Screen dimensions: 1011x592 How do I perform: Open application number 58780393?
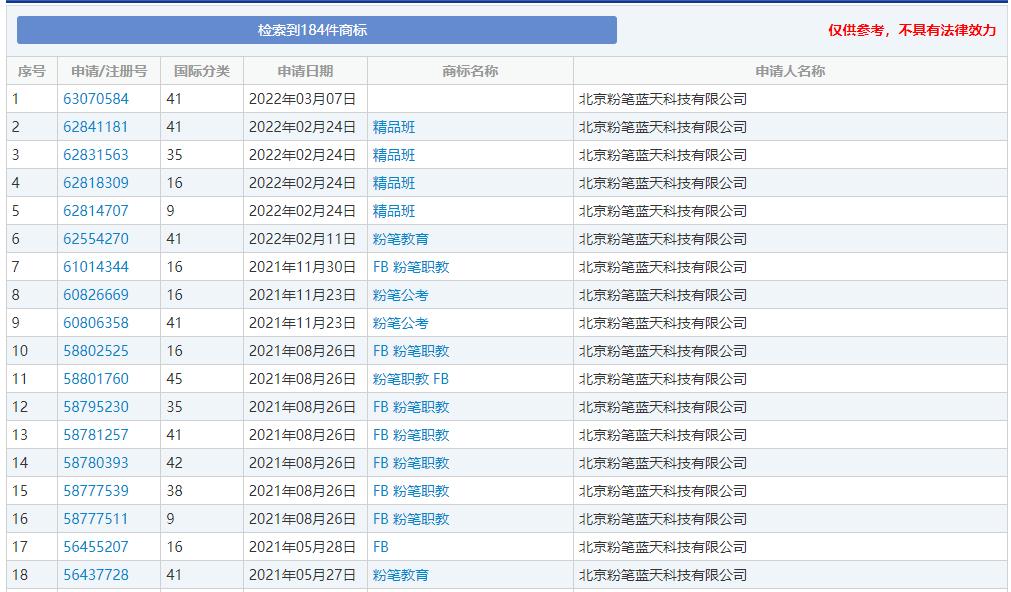96,463
